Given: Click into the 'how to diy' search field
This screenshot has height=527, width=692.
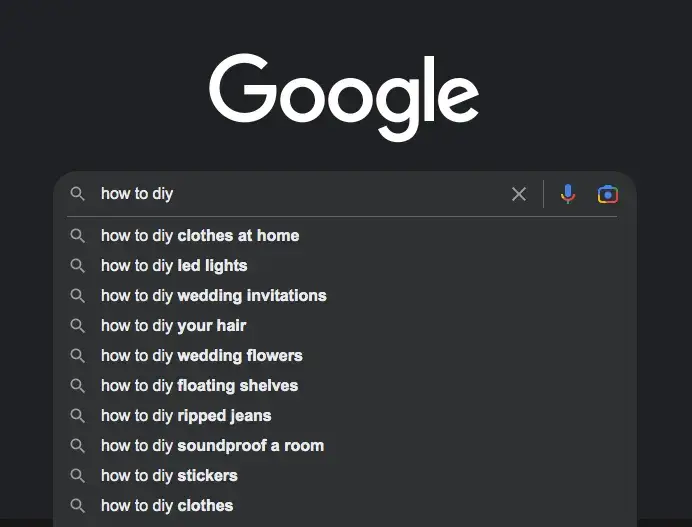Looking at the screenshot, I should [x=300, y=194].
